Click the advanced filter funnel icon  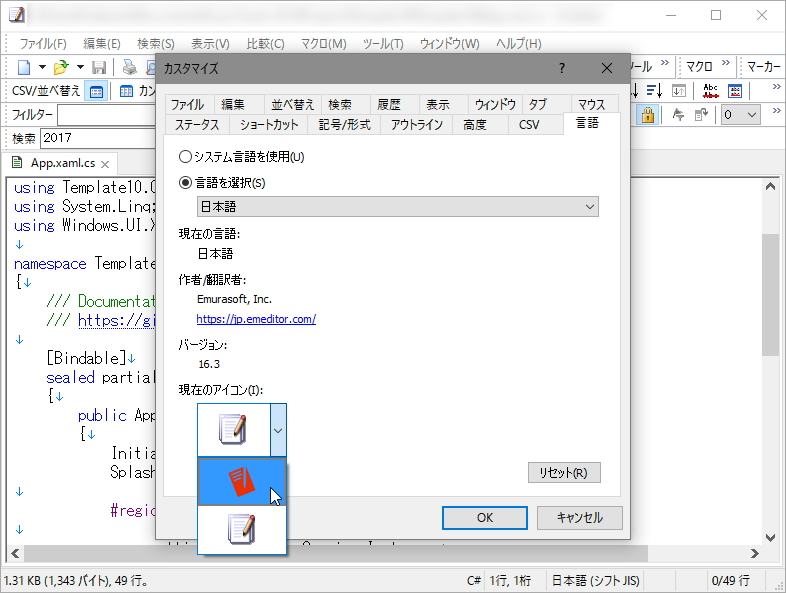click(x=678, y=115)
